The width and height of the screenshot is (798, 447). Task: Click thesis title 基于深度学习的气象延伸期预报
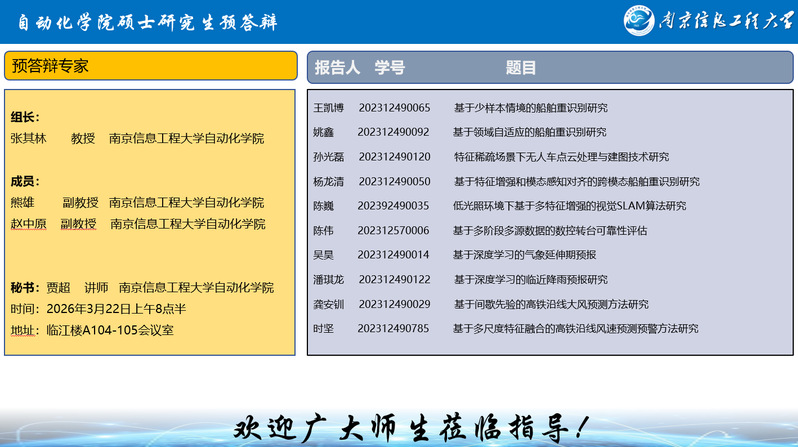click(524, 255)
